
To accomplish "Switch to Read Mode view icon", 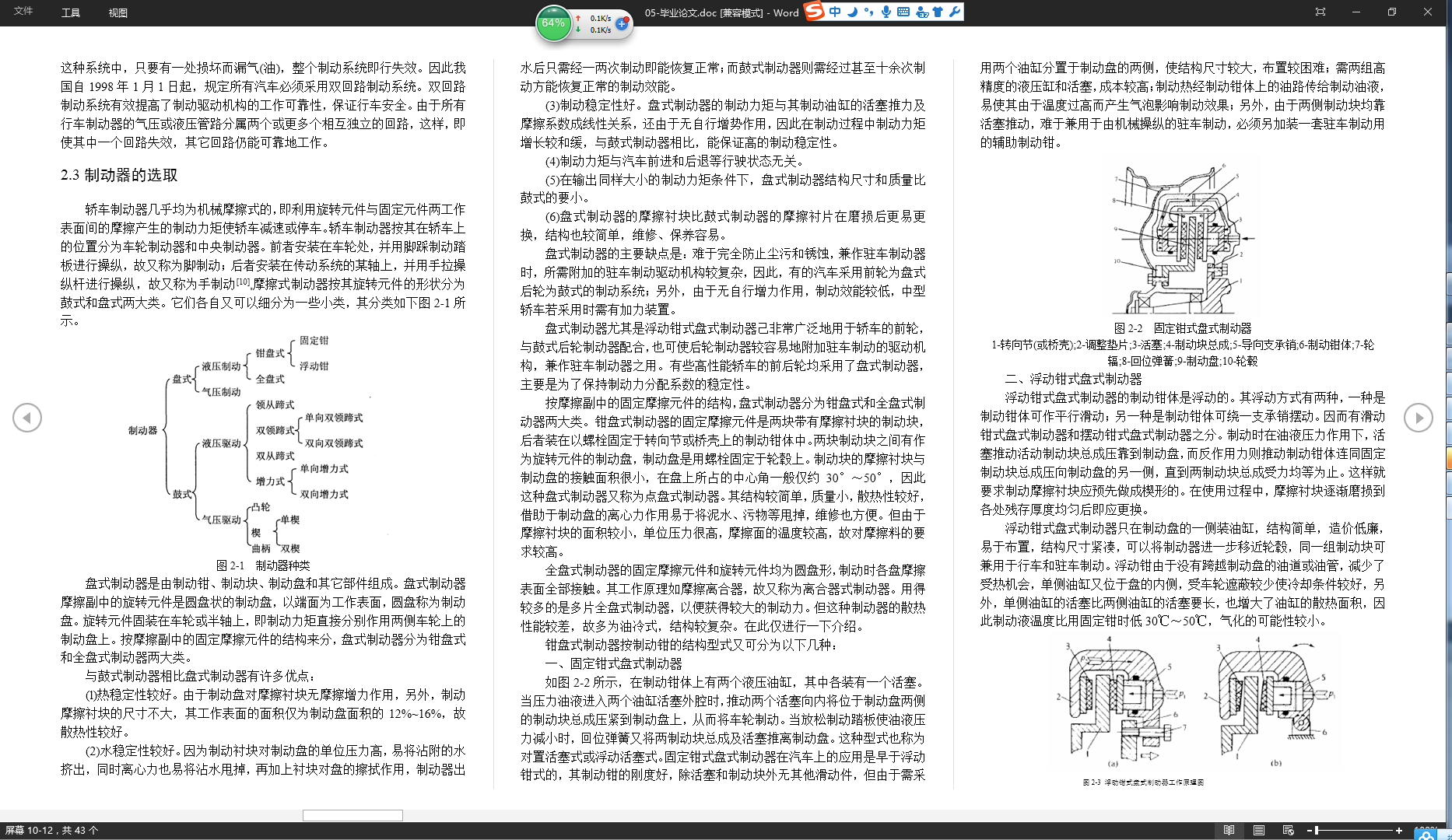I will pyautogui.click(x=1229, y=831).
